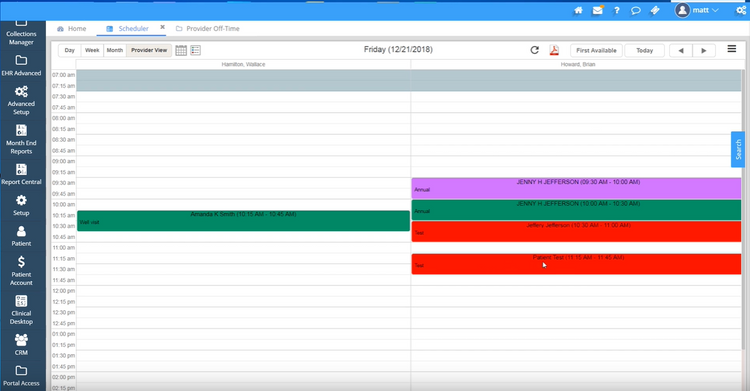Click the help question mark icon
Image resolution: width=750 pixels, height=391 pixels.
tap(617, 10)
